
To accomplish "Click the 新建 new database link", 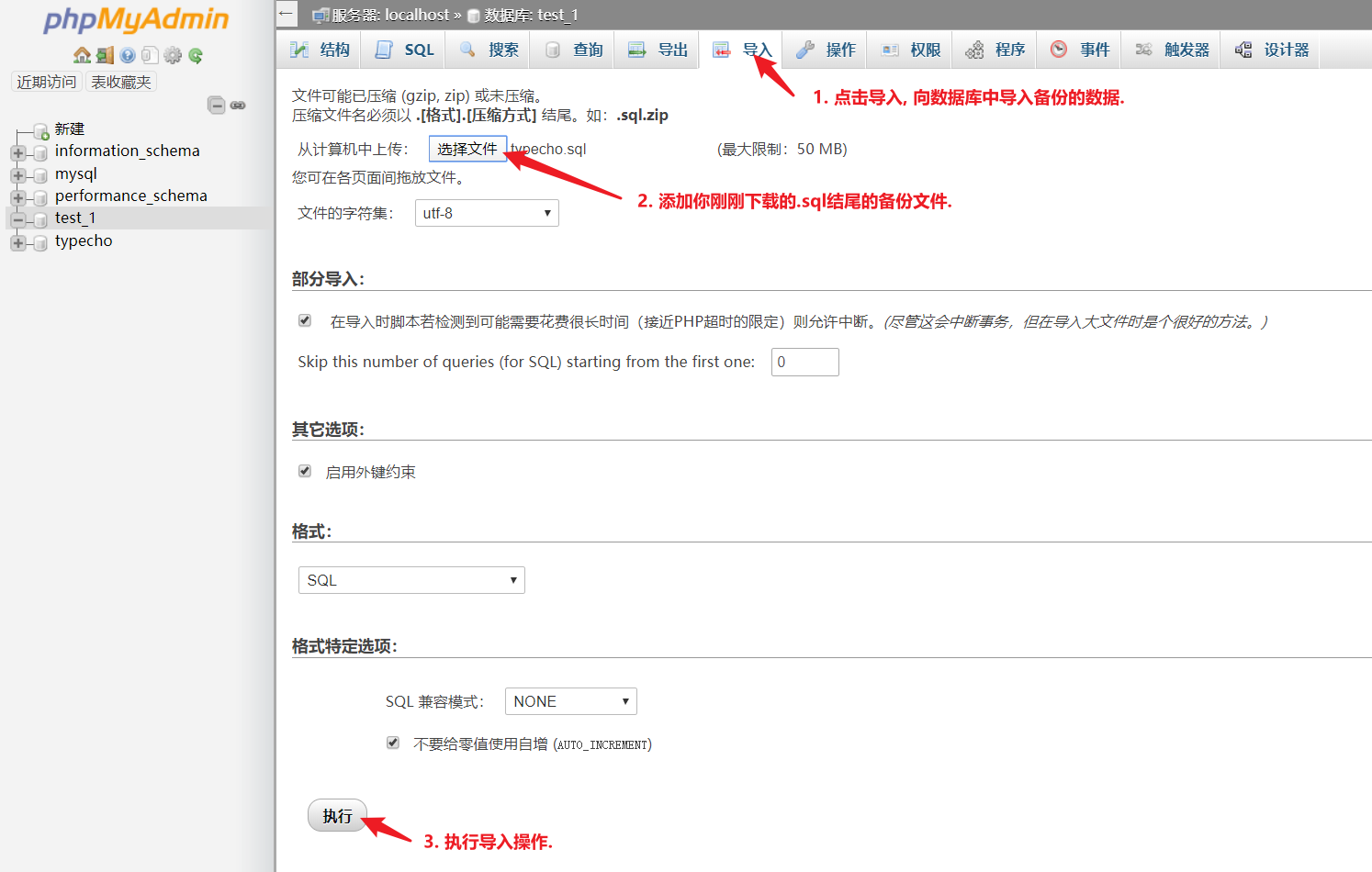I will pyautogui.click(x=70, y=129).
